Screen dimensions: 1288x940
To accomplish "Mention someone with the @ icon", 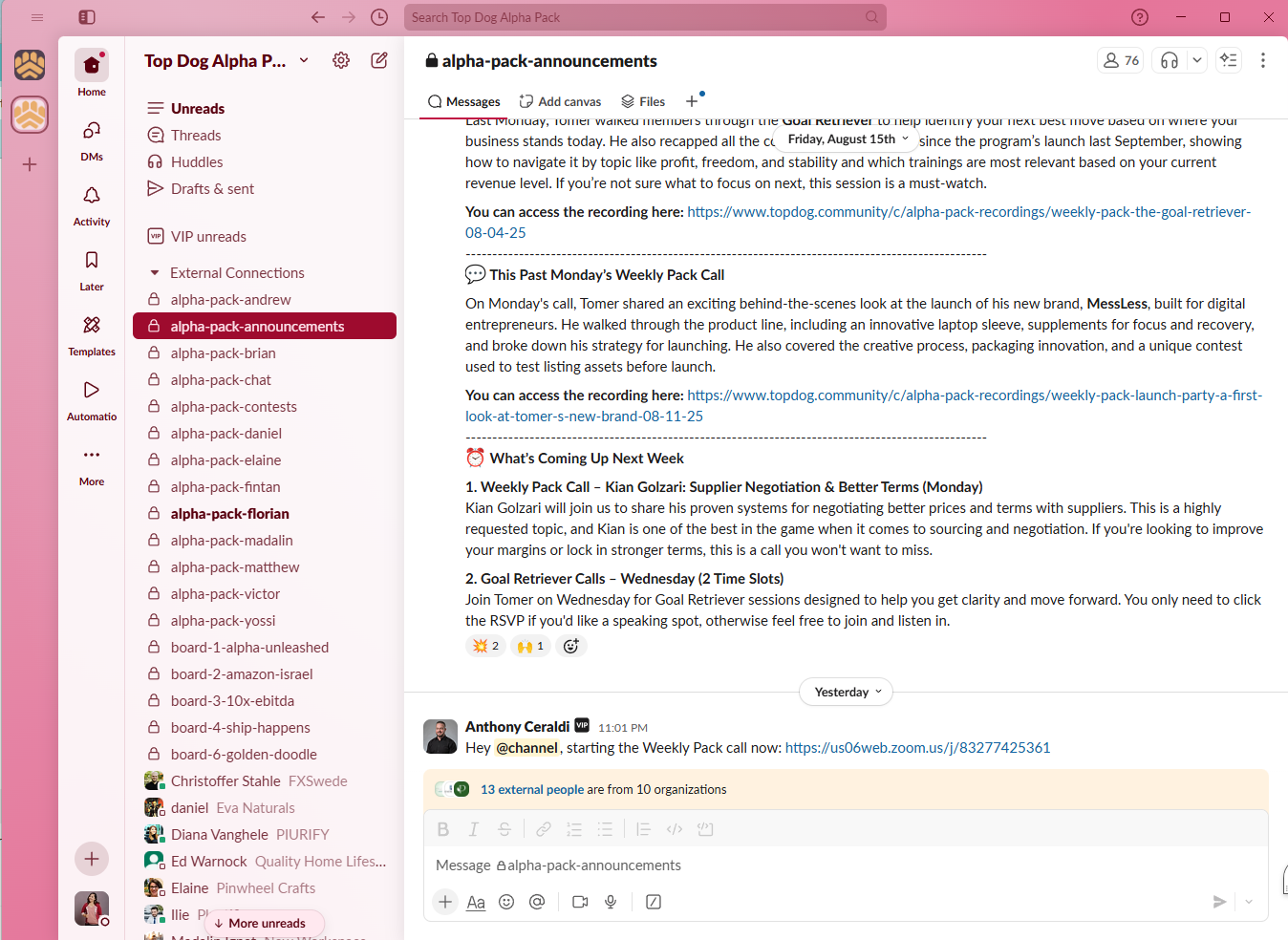I will point(537,902).
